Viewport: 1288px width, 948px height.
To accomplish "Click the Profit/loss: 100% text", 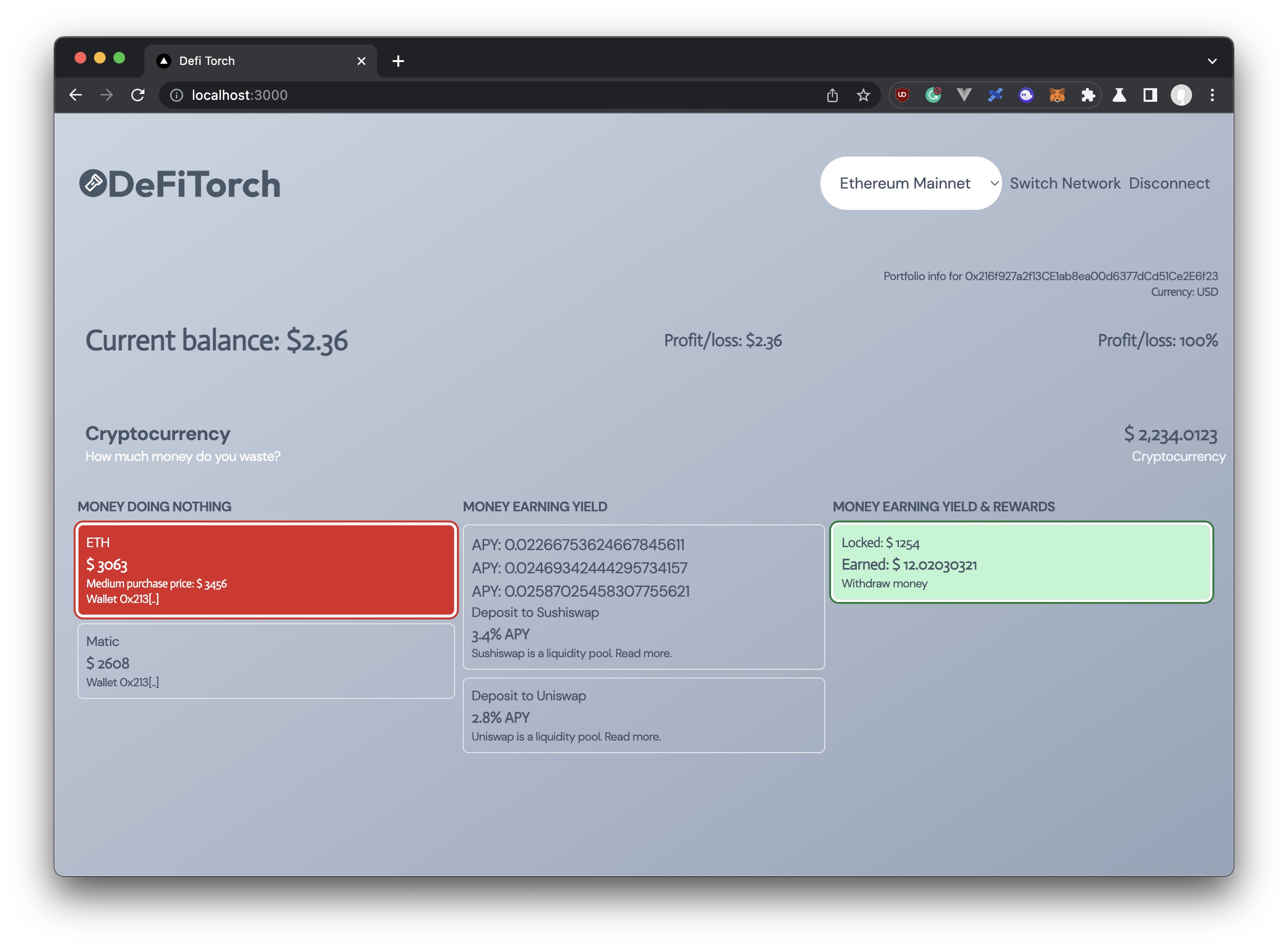I will [1158, 340].
